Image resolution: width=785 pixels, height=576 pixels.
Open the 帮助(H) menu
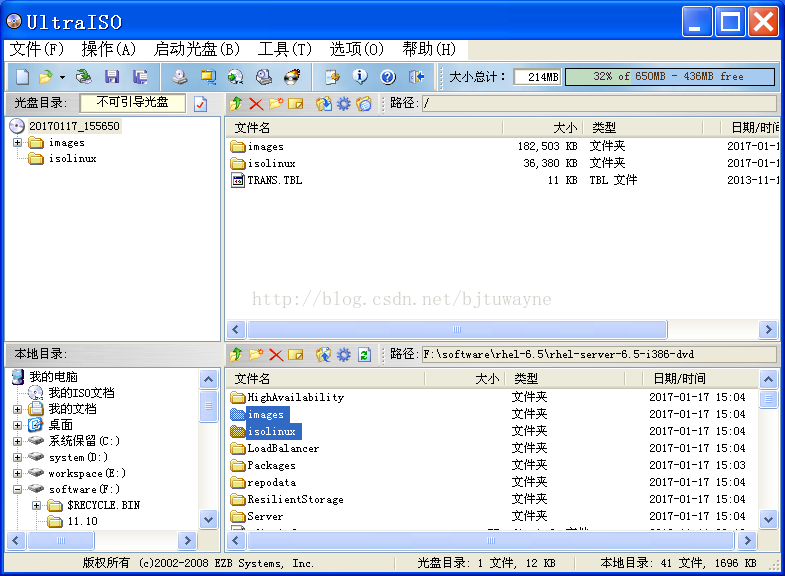point(429,49)
